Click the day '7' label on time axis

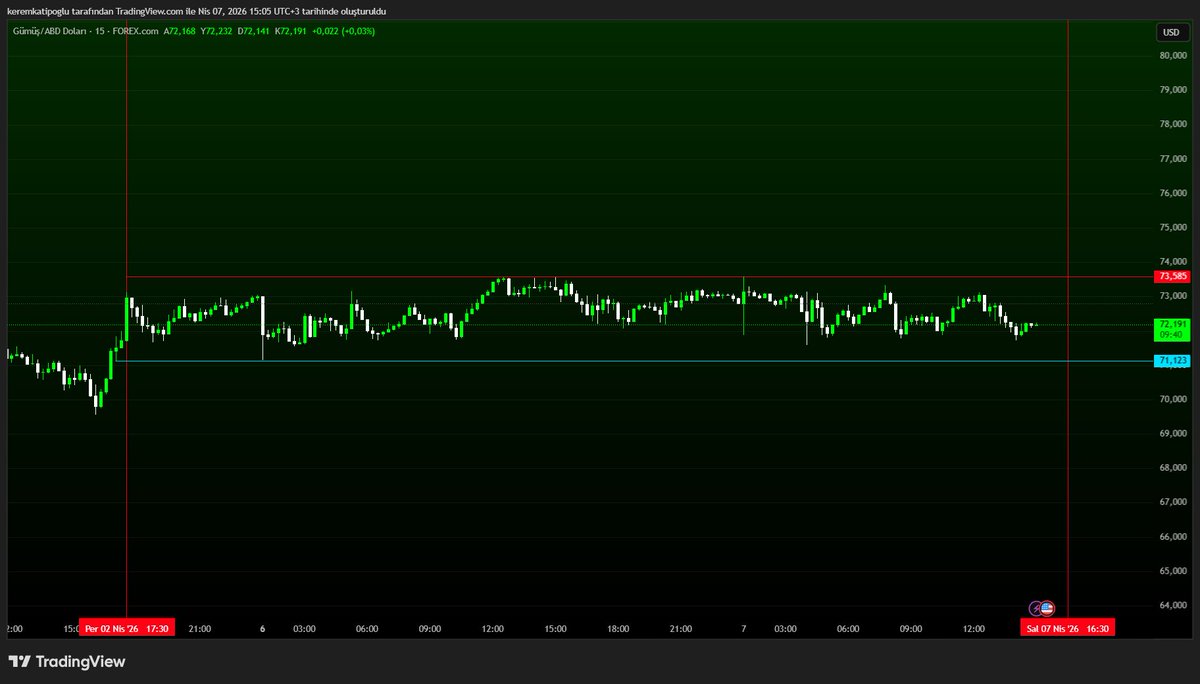coord(743,628)
